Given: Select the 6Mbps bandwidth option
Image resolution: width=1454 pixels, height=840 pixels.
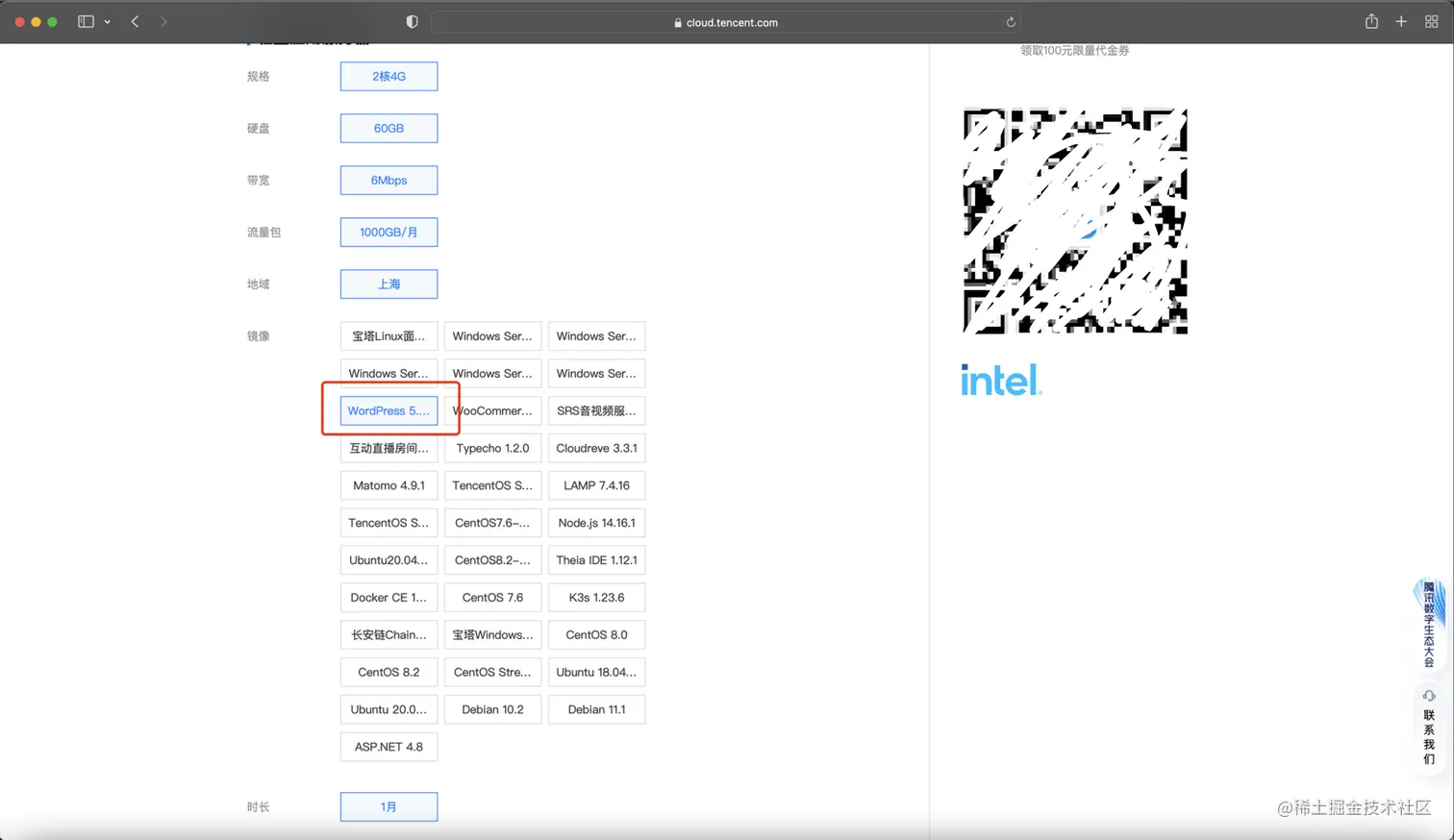Looking at the screenshot, I should [x=389, y=180].
